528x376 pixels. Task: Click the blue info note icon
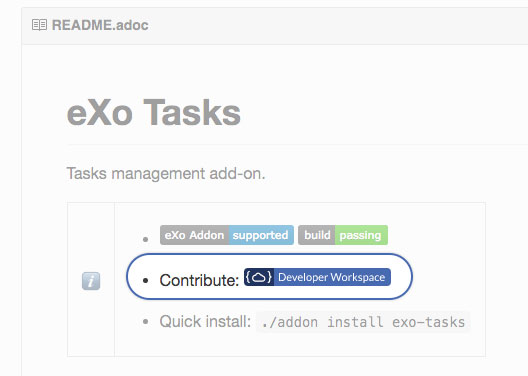pos(91,281)
